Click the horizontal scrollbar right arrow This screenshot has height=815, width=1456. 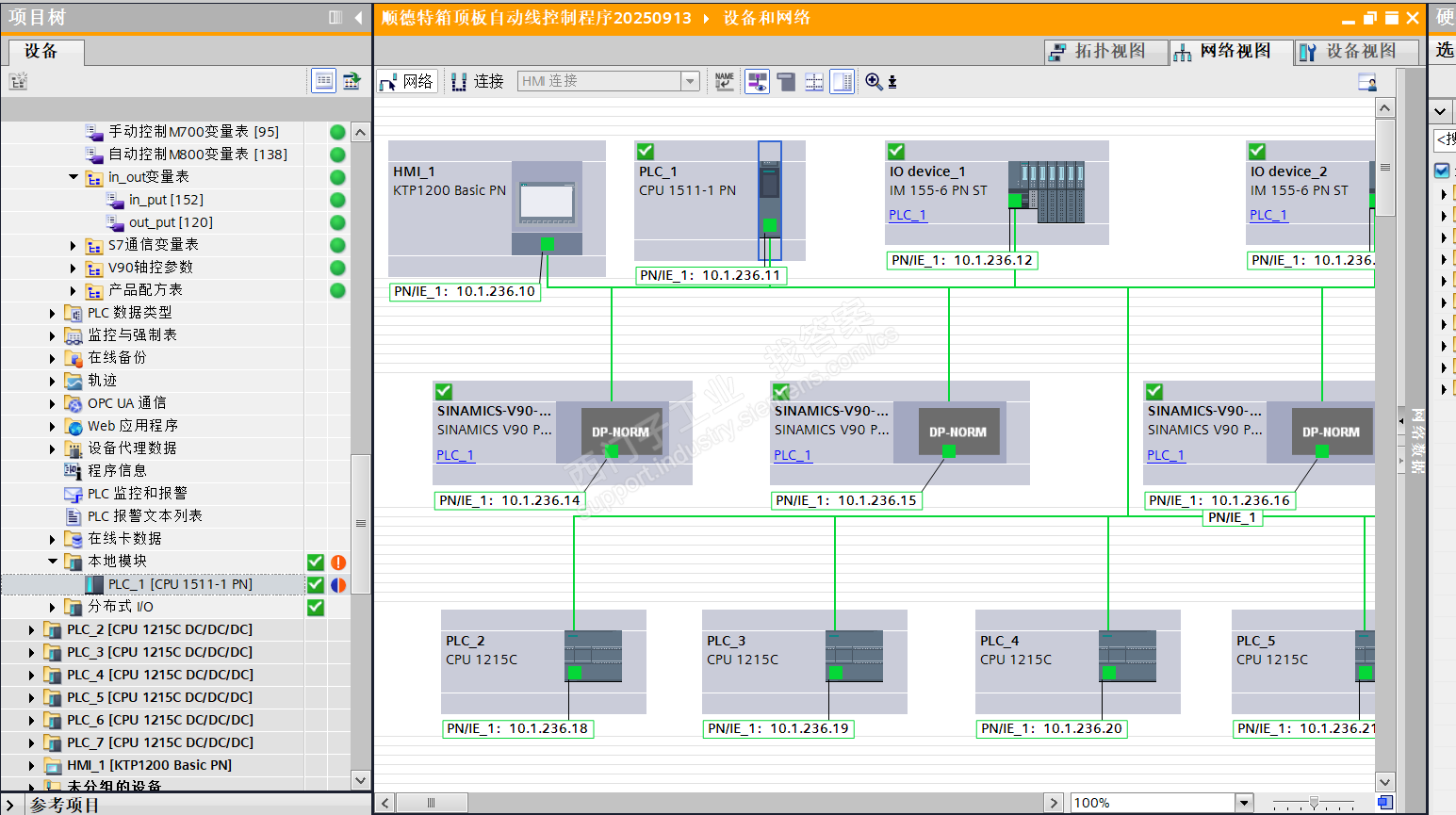[x=1054, y=803]
